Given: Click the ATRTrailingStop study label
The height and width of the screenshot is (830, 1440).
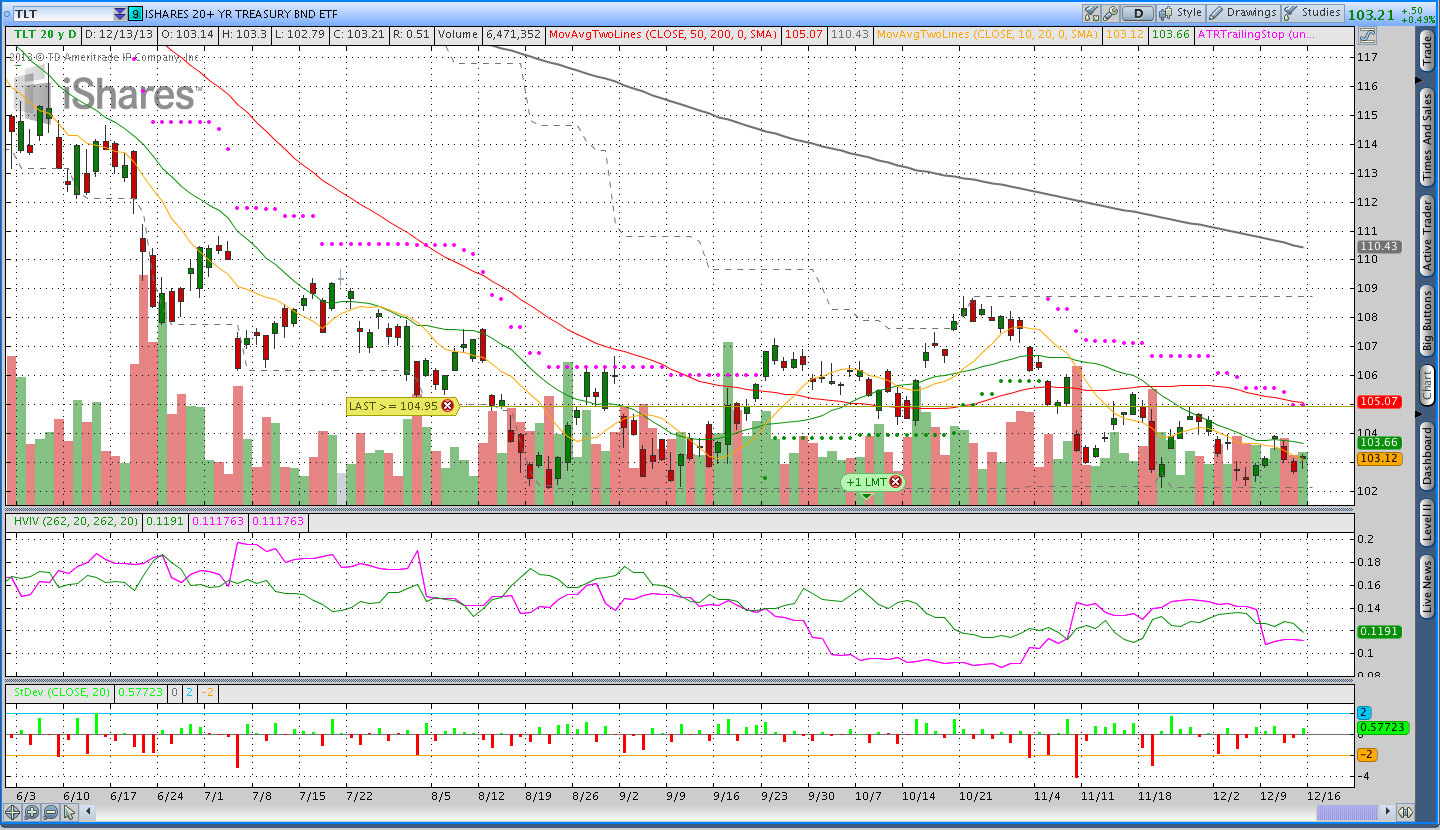Looking at the screenshot, I should (x=1256, y=34).
